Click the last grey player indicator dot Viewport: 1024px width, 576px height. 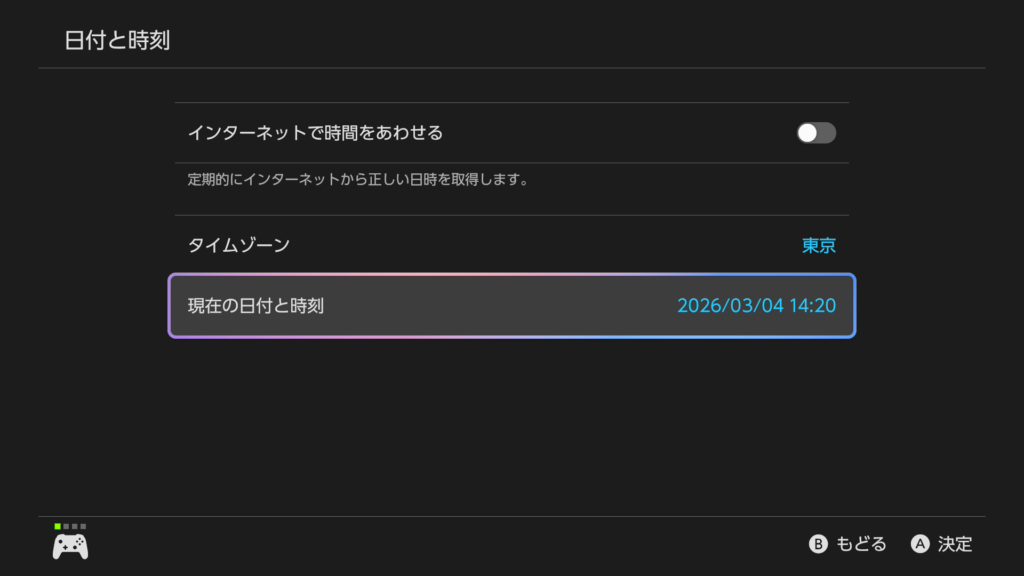coord(83,526)
